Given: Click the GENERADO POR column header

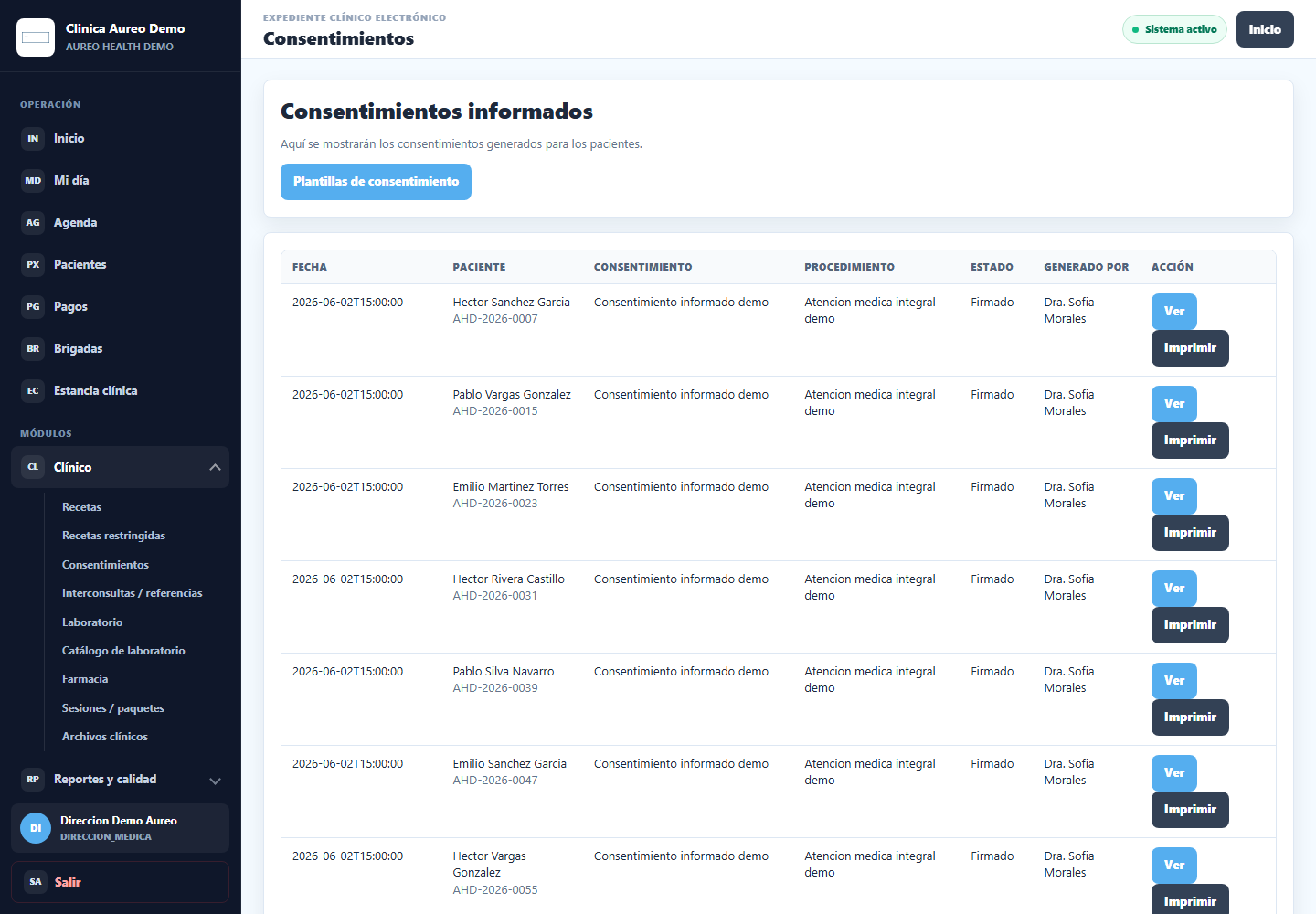Looking at the screenshot, I should [x=1087, y=267].
